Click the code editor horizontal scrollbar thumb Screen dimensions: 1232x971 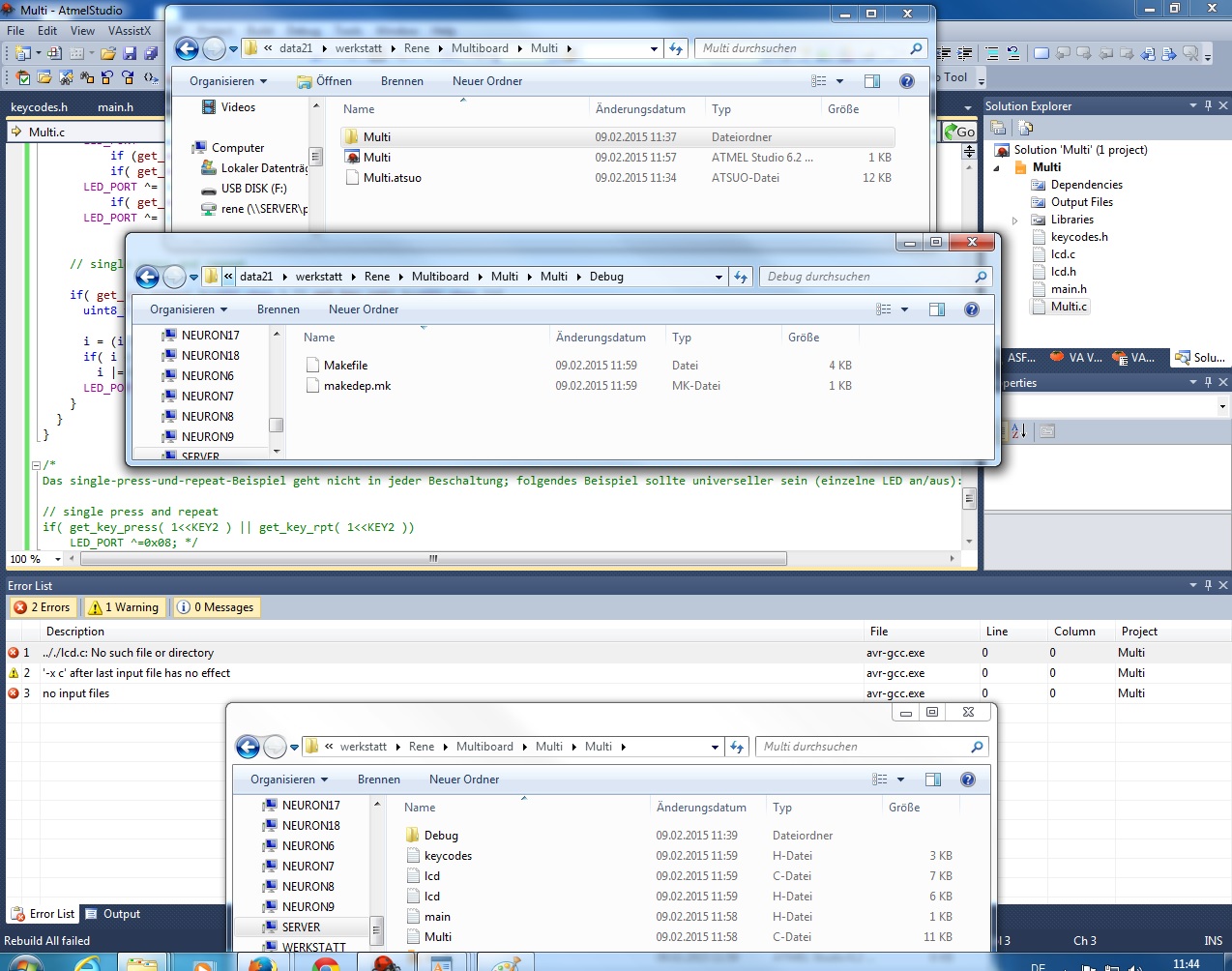tap(432, 559)
